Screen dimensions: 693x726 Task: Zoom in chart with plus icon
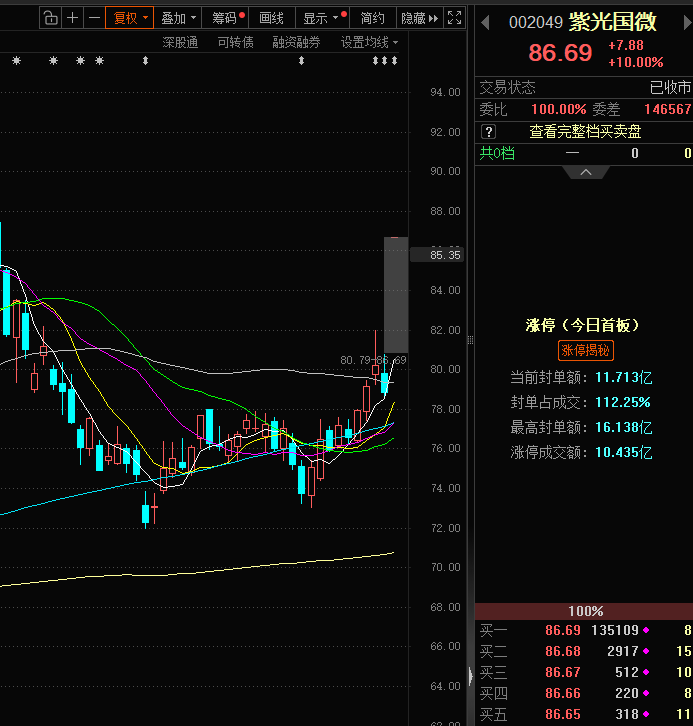[72, 19]
